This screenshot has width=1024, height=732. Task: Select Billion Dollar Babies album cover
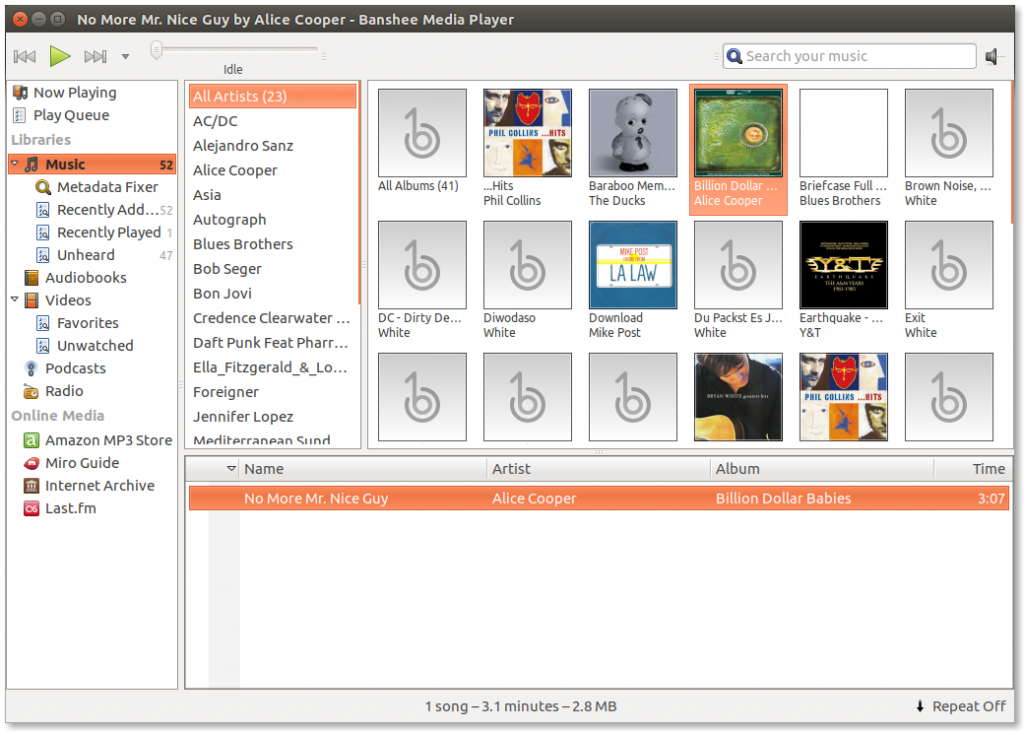click(738, 133)
